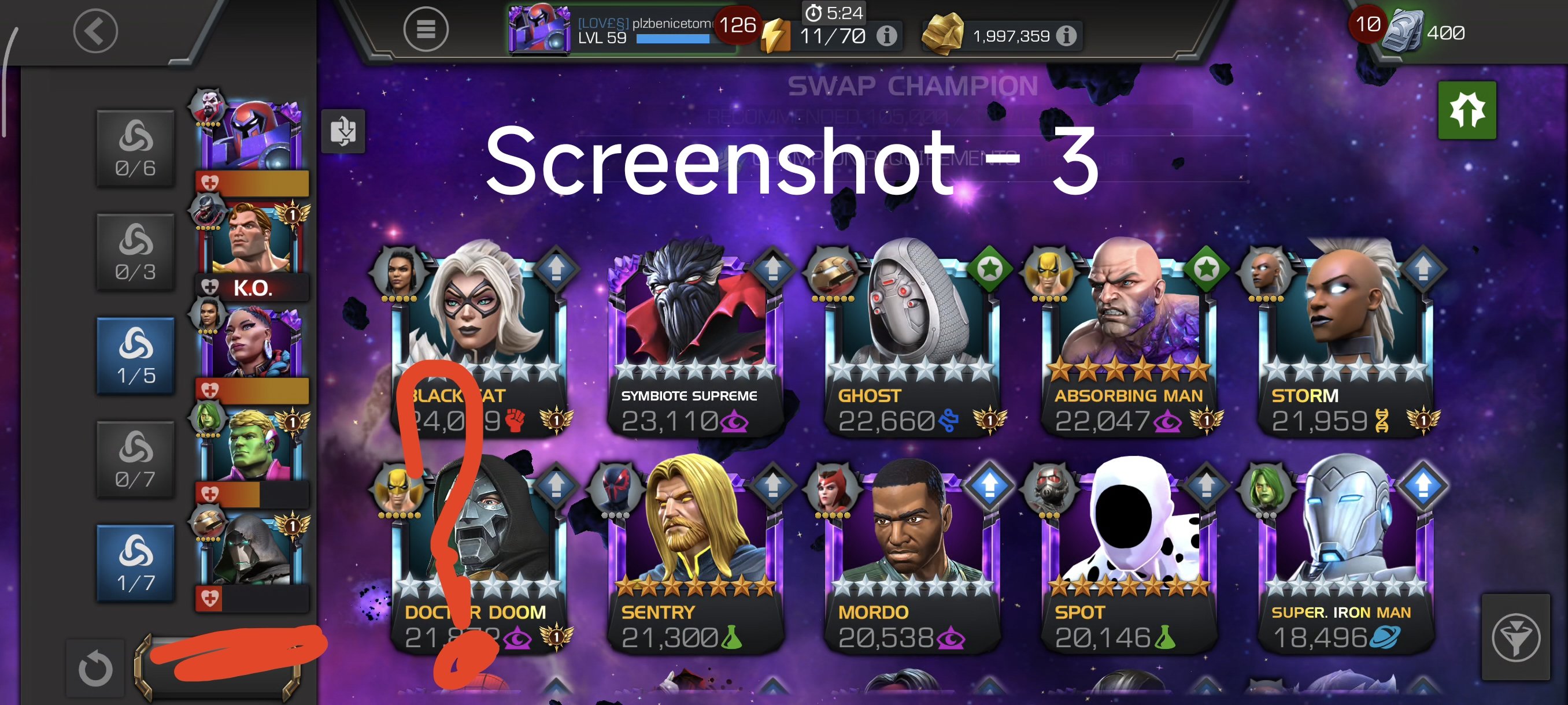This screenshot has height=705, width=1568.
Task: Toggle the 1/7 synergy button
Action: [136, 563]
